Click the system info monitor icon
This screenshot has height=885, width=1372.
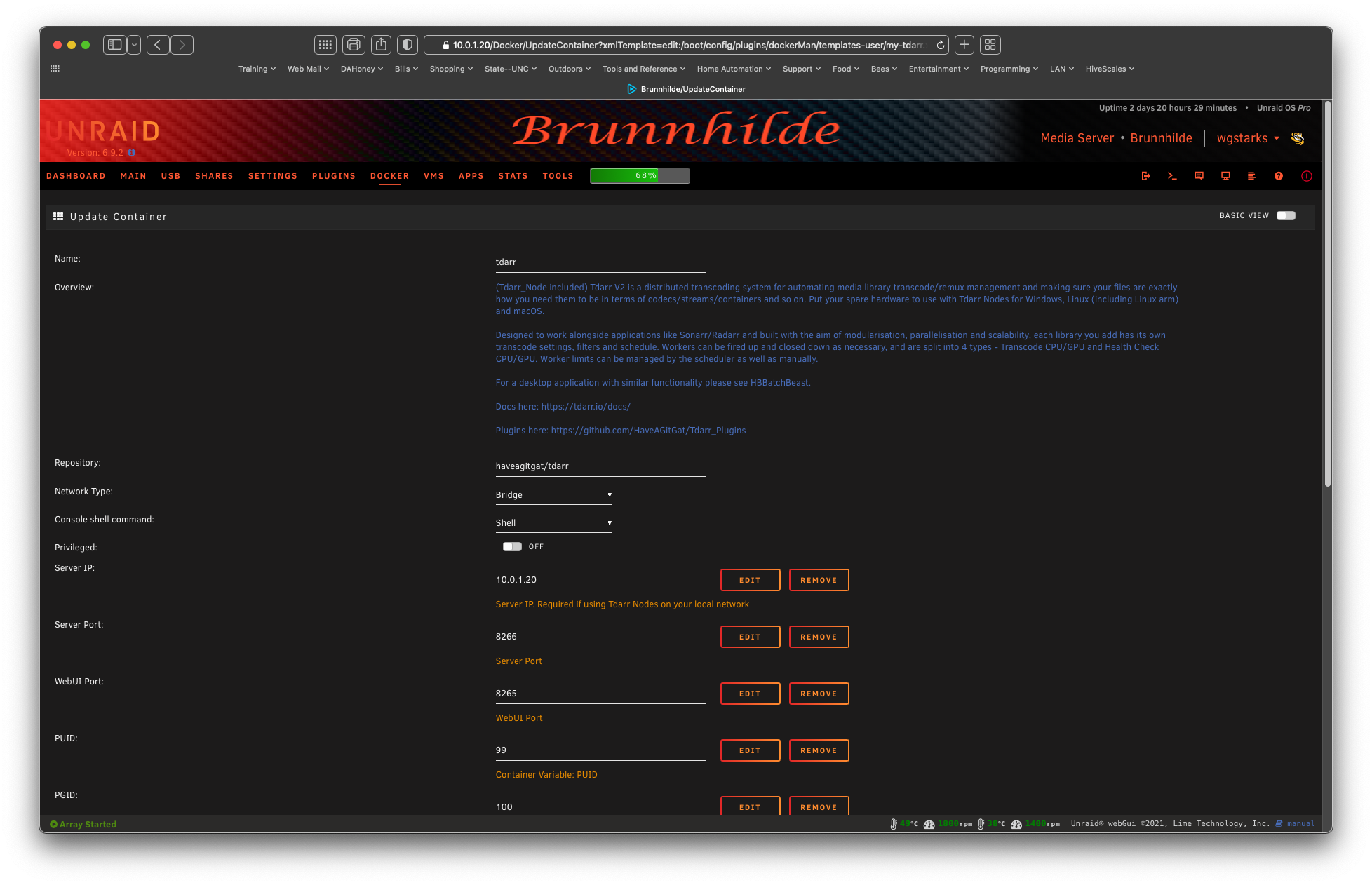1225,176
